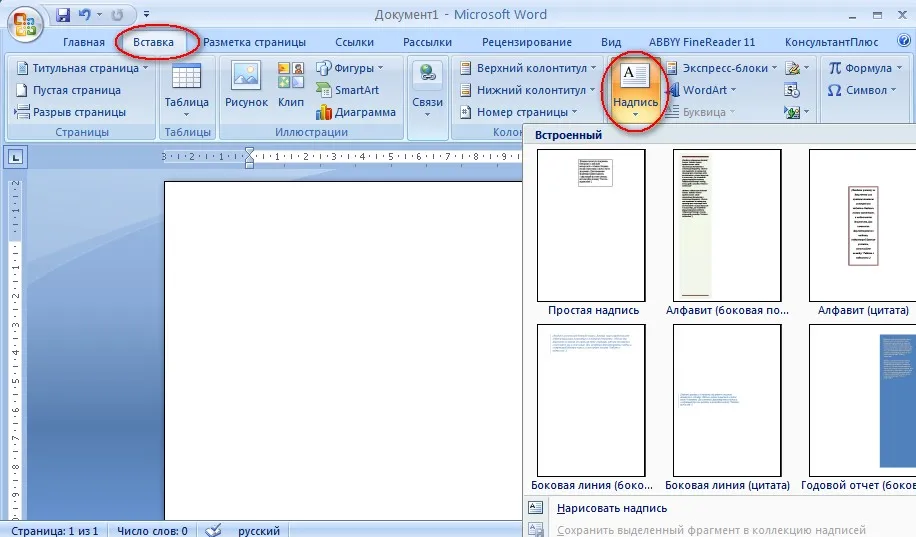Insert a Разрыв страницы
The height and width of the screenshot is (537, 916).
point(70,112)
